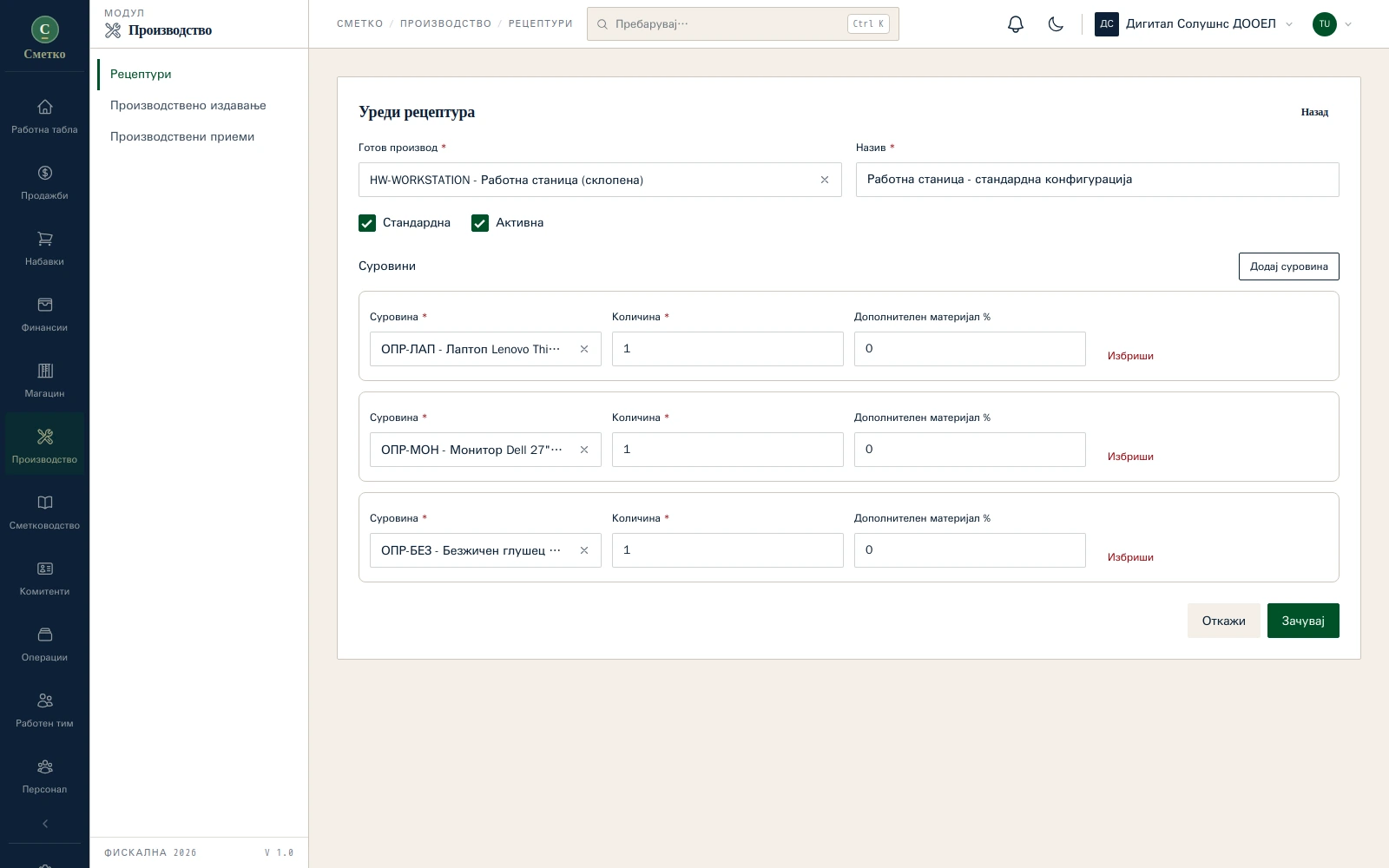Delete the ОПР-ЛАП row with Избриши
The width and height of the screenshot is (1389, 868).
coord(1130,356)
